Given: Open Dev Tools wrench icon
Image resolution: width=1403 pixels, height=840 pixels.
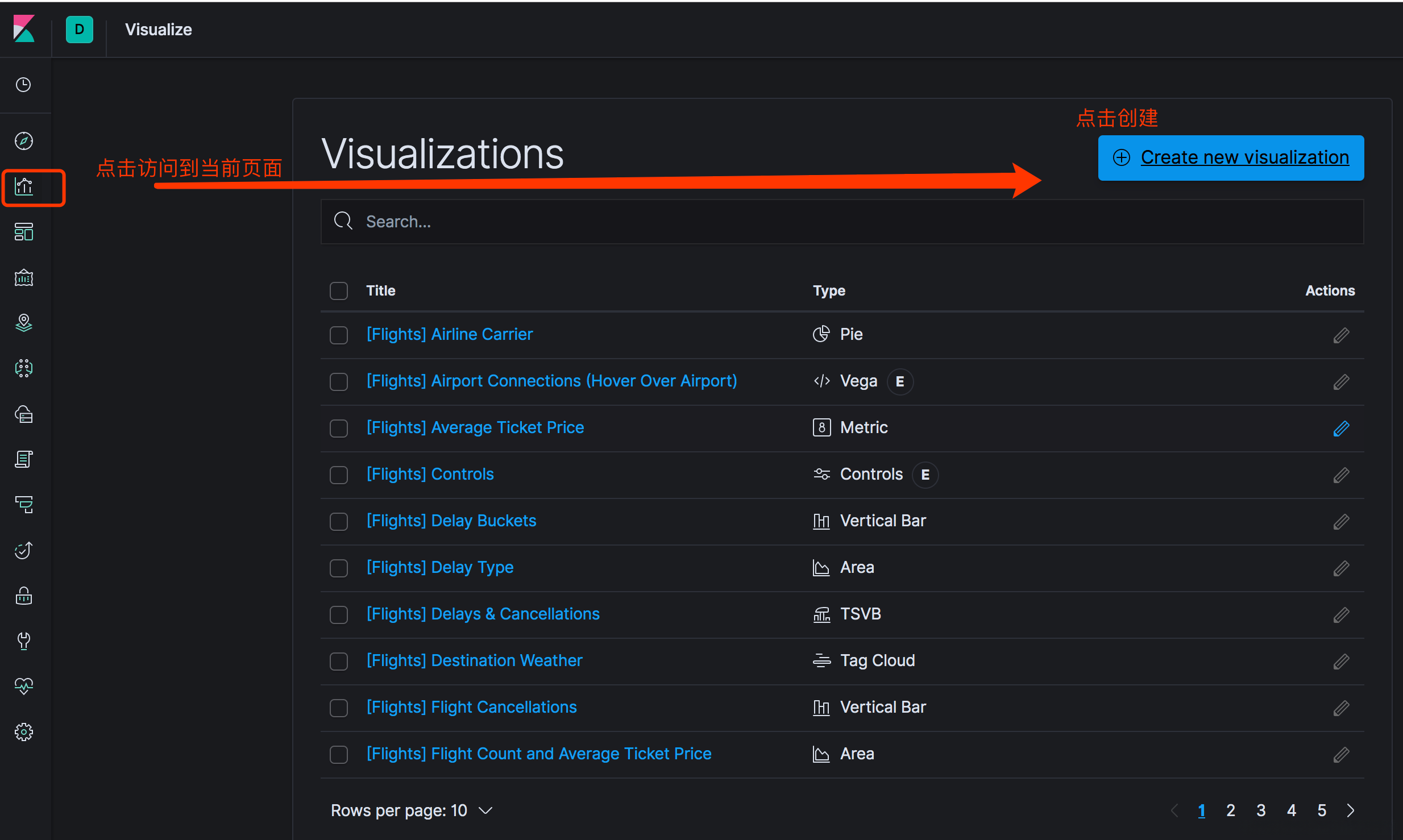Looking at the screenshot, I should pyautogui.click(x=24, y=641).
